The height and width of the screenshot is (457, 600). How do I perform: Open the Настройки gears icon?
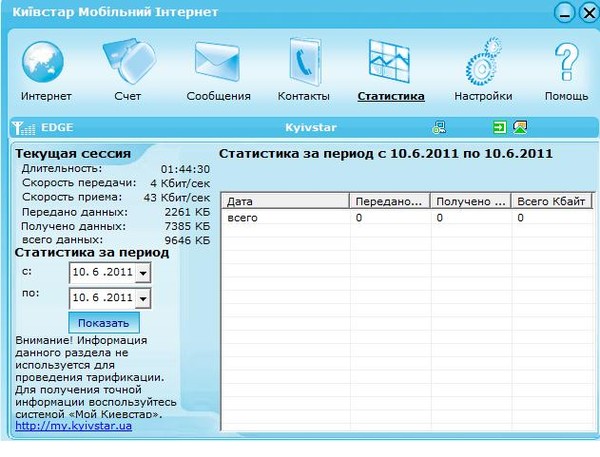(x=483, y=62)
